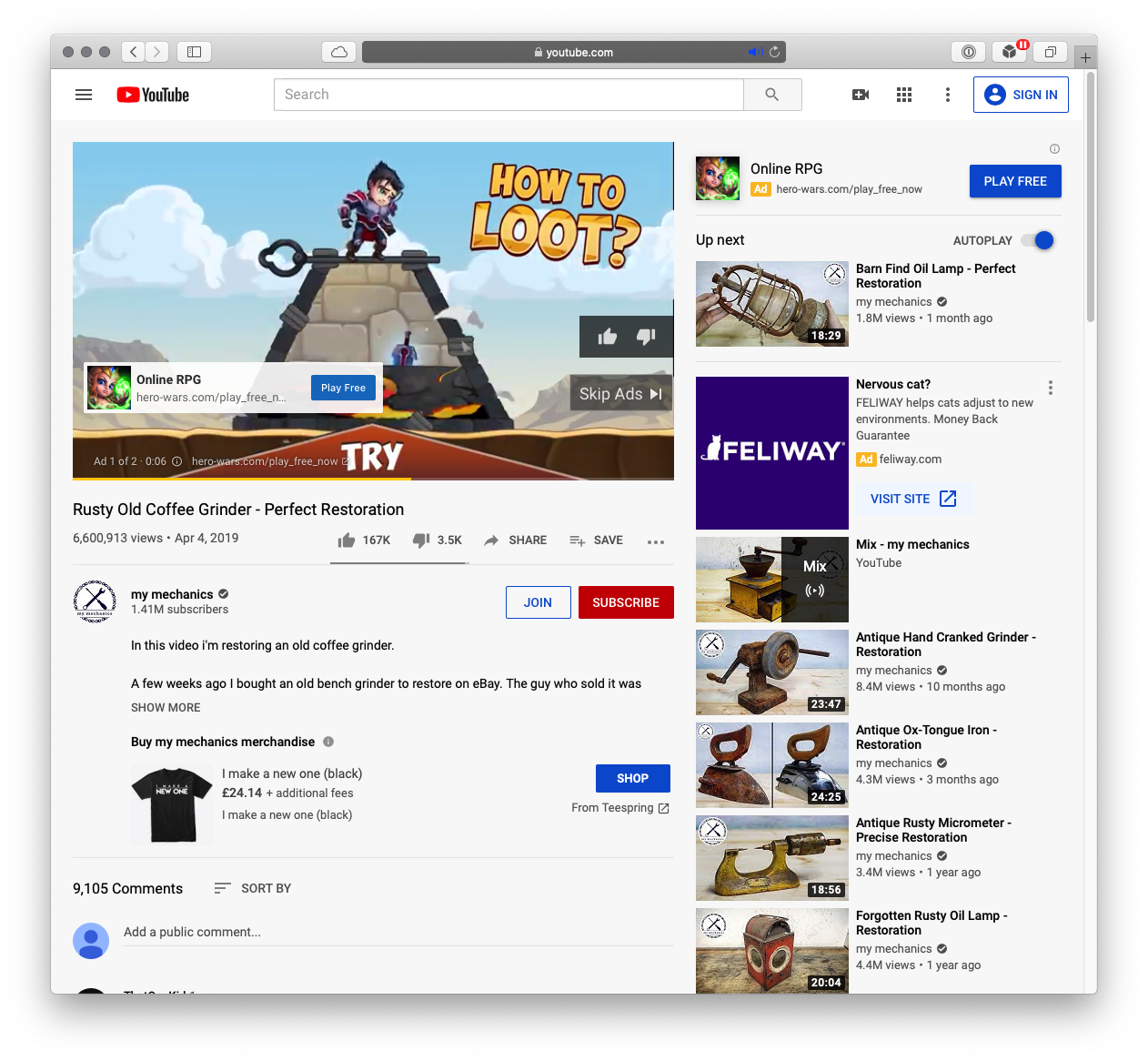Click the ad info circle in player

[x=176, y=461]
